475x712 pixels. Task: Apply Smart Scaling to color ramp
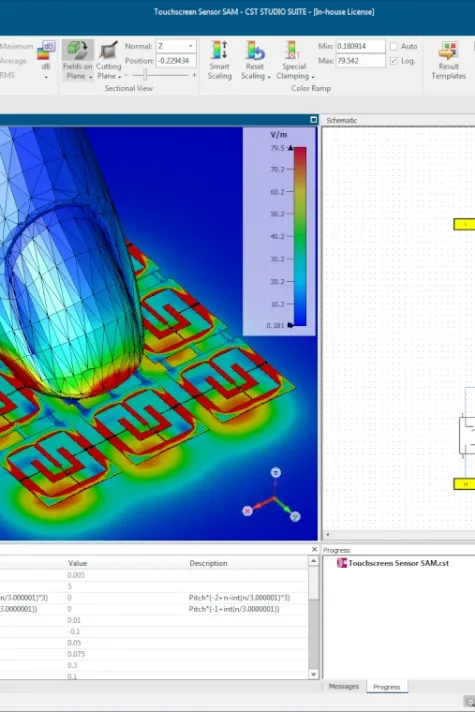(x=219, y=60)
